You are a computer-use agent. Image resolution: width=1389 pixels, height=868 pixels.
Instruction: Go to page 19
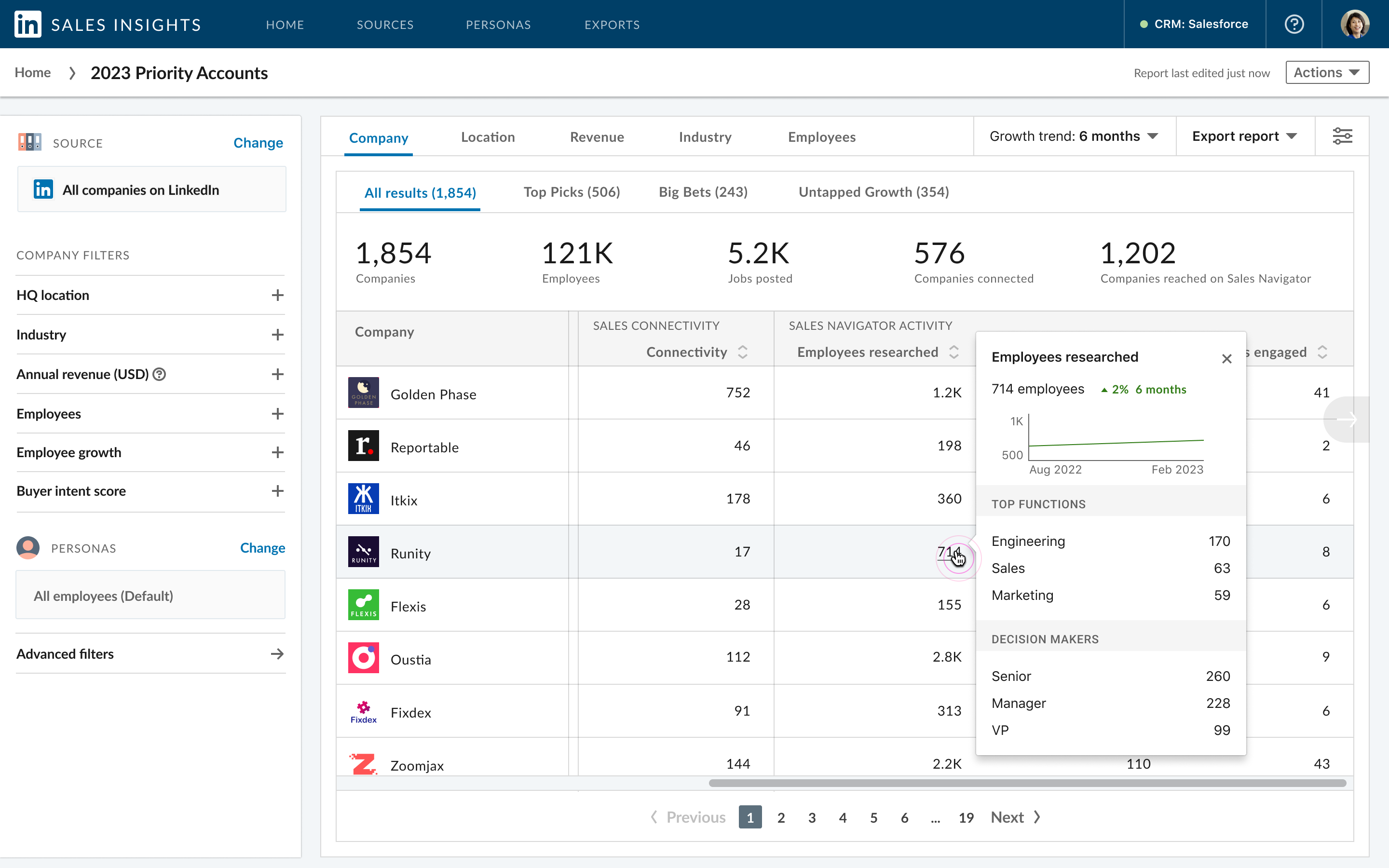click(966, 817)
